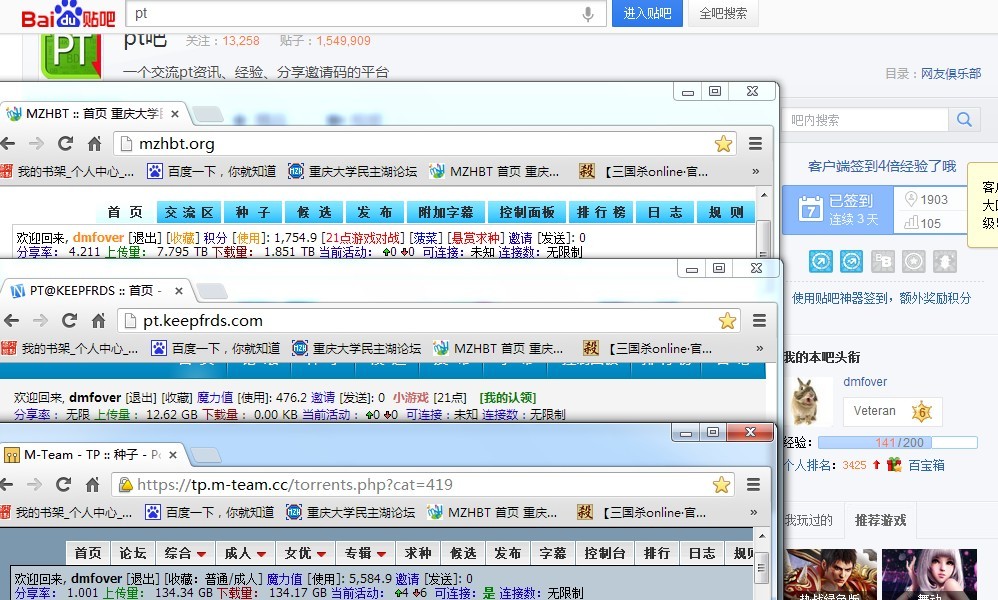The image size is (998, 600).
Task: Open 附加字幕 menu on MZHBT site
Action: (446, 212)
